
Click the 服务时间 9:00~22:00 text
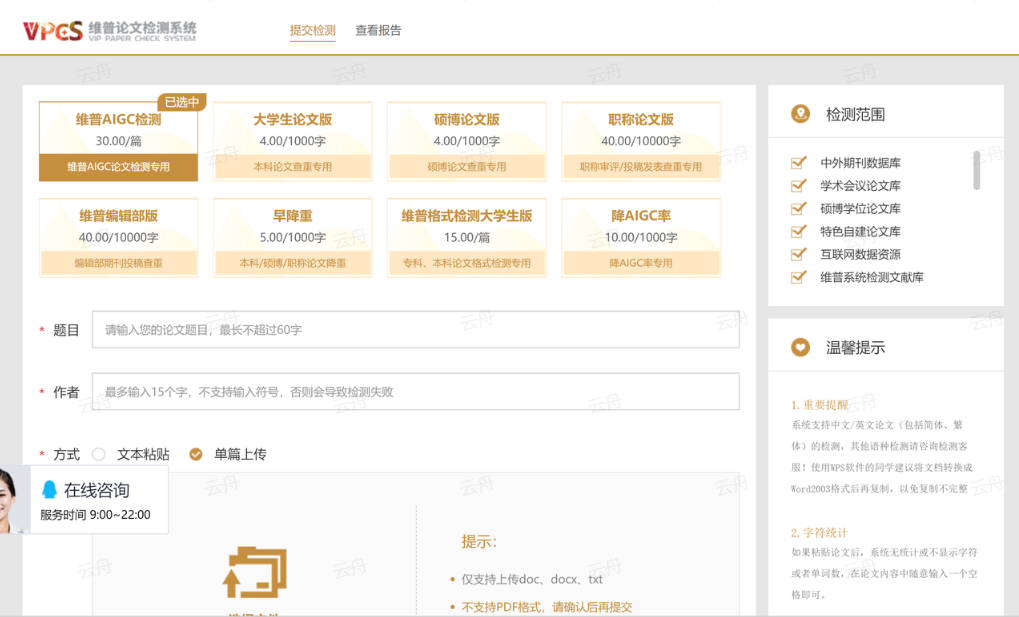(95, 515)
